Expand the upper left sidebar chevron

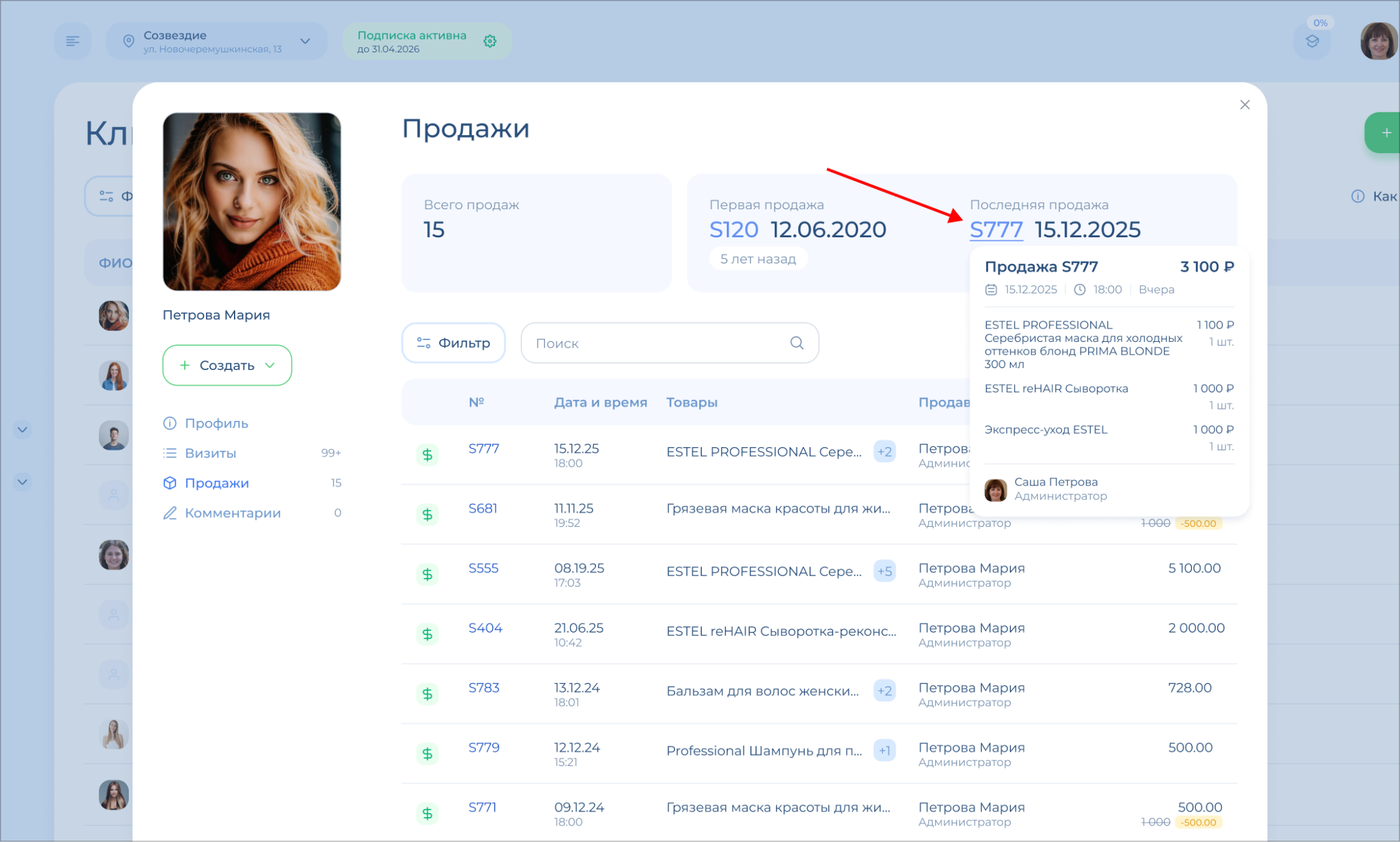(x=22, y=429)
